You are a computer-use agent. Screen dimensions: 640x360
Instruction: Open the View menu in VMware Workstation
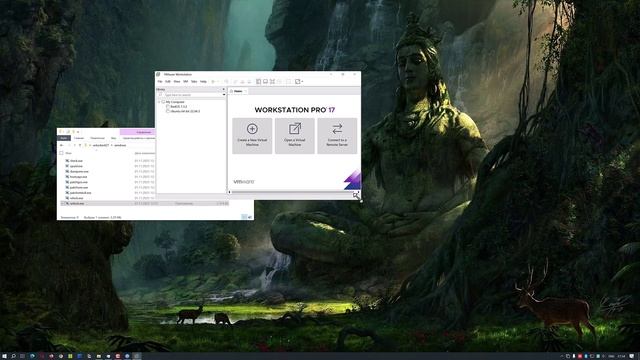[177, 82]
